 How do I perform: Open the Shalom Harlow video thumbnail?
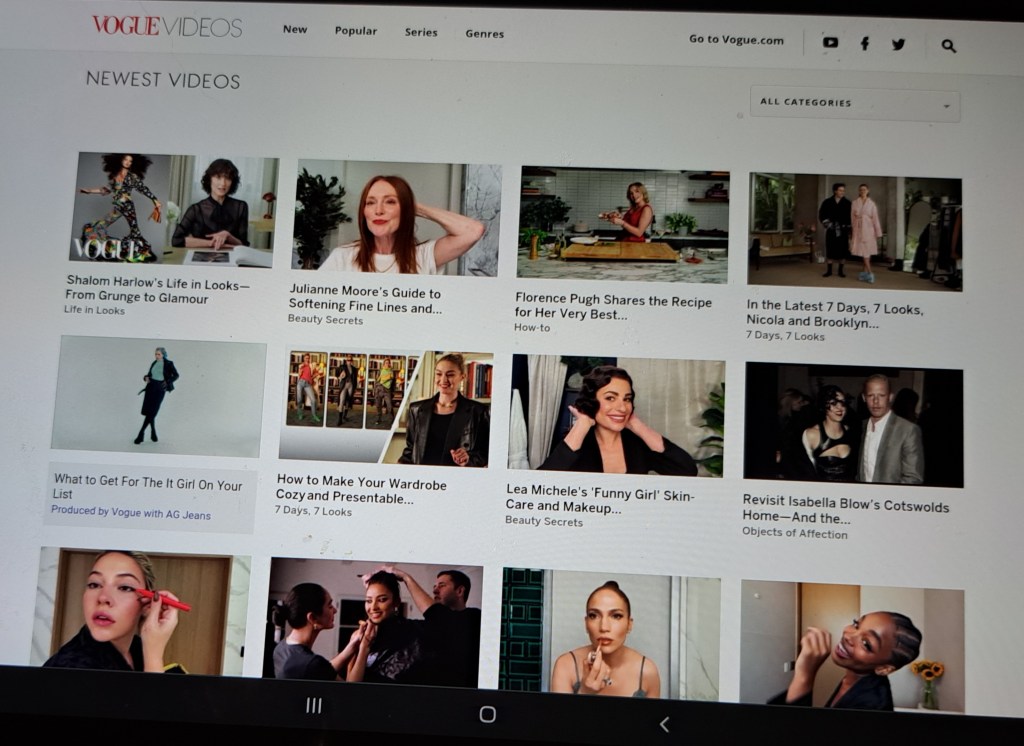[174, 209]
